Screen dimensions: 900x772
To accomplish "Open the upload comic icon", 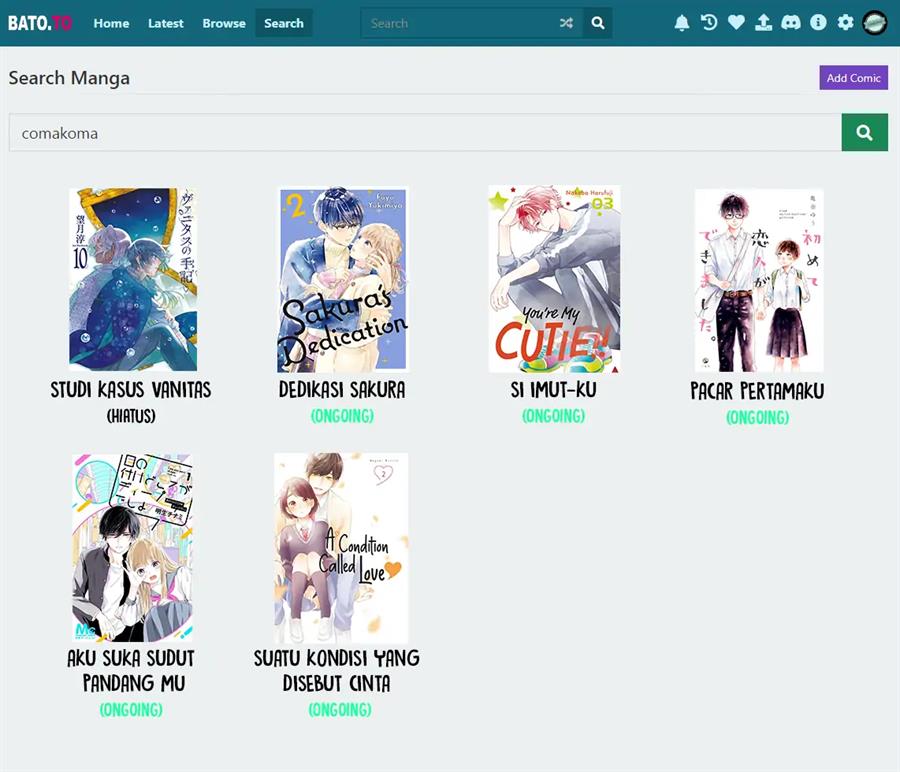I will 763,22.
